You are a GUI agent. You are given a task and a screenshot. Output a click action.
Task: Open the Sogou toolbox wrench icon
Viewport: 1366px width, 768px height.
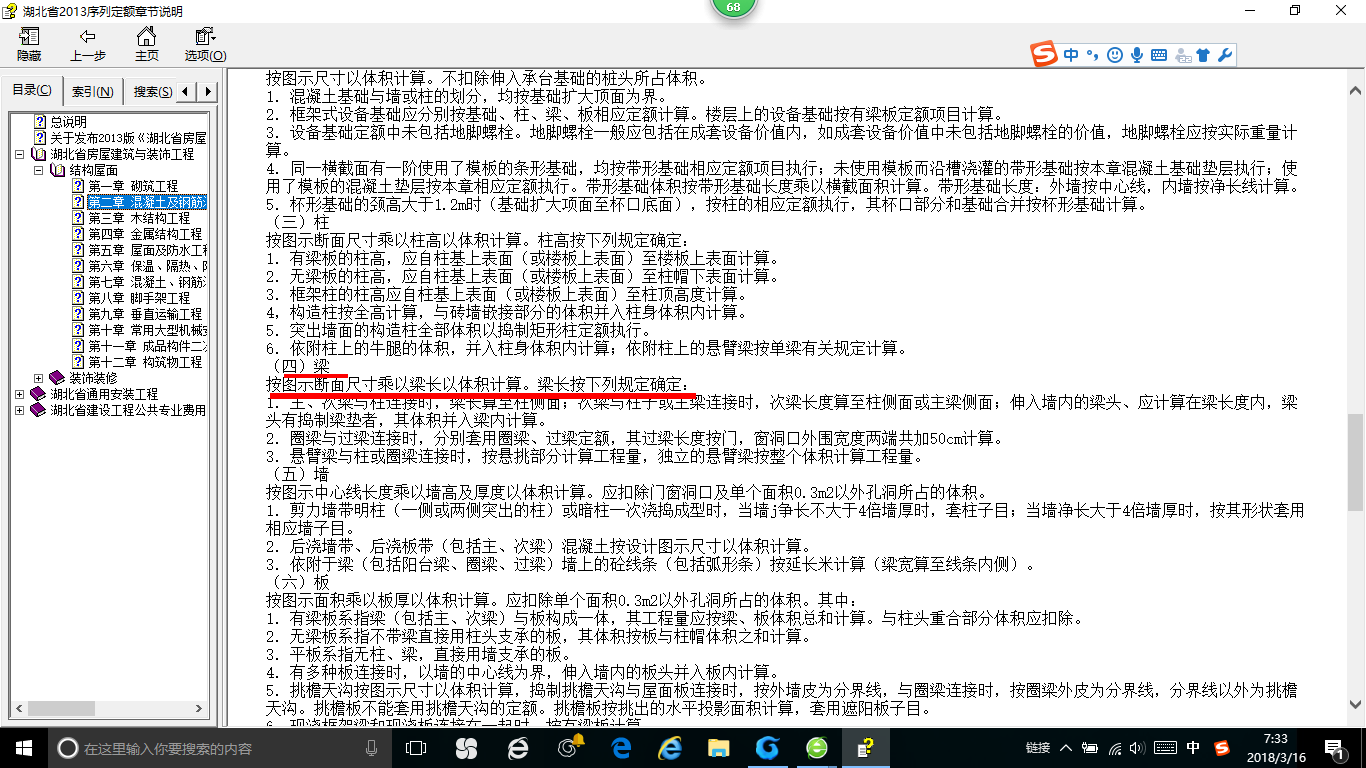click(1224, 56)
